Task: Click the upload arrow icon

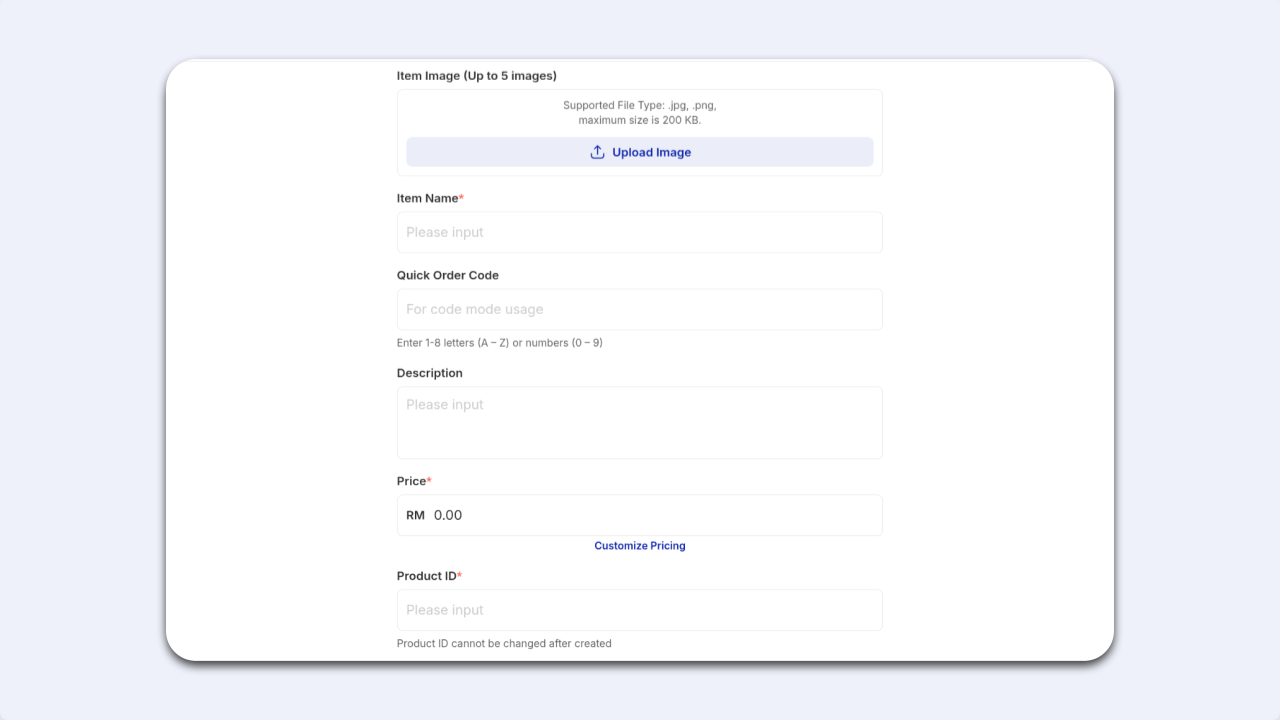Action: pyautogui.click(x=597, y=152)
